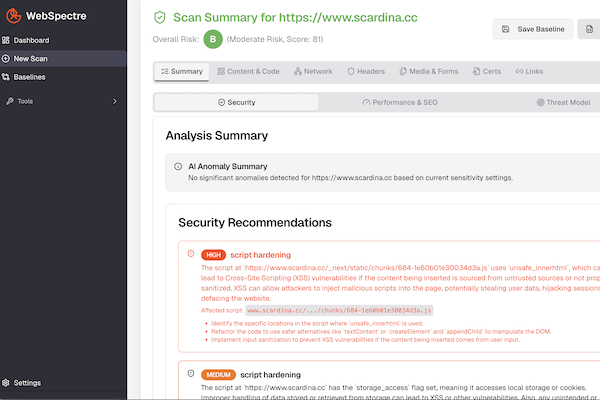Click the Analysis Summary heading
The image size is (600, 400).
point(217,136)
